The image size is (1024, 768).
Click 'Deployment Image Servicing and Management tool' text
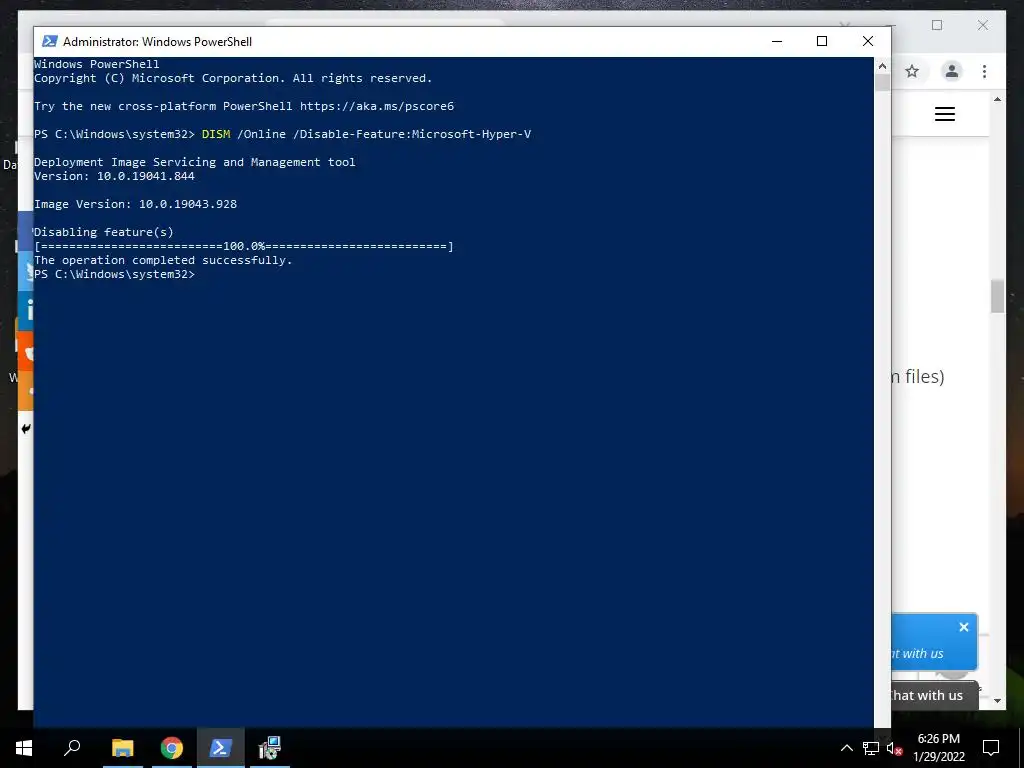[x=195, y=162]
